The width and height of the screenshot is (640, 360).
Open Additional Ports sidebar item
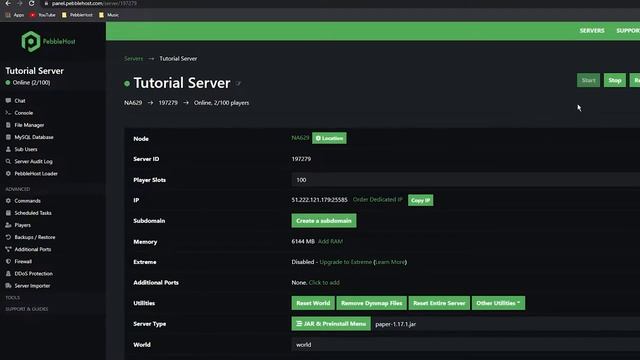click(x=33, y=249)
